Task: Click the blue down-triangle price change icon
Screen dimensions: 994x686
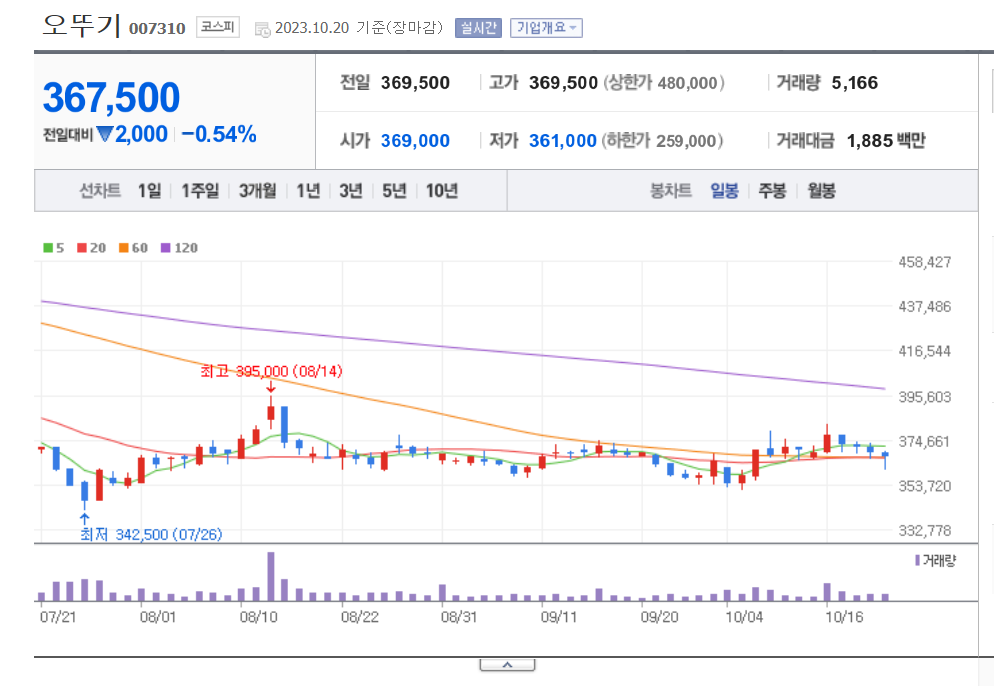Action: [x=105, y=134]
